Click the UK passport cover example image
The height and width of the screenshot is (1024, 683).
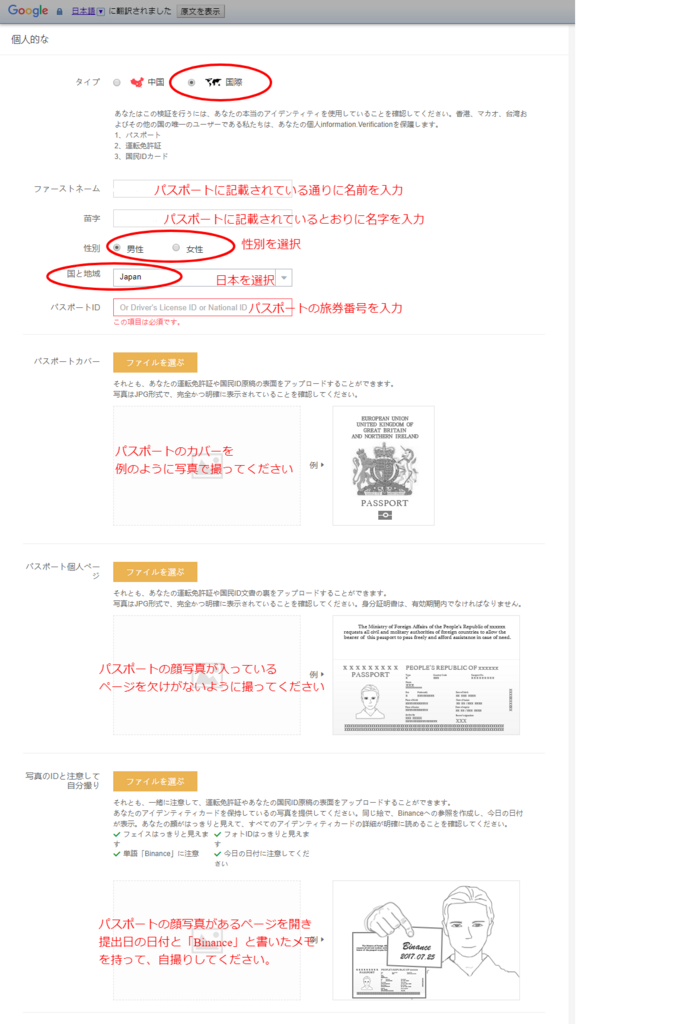click(384, 465)
